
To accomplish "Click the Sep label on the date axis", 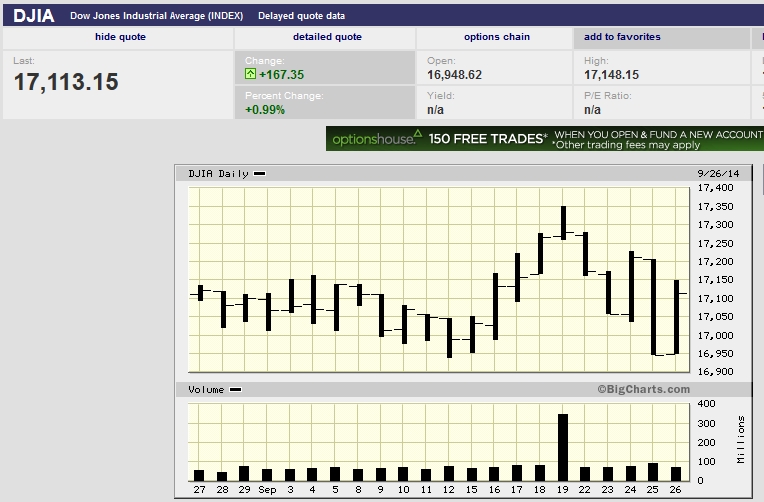I will [267, 490].
